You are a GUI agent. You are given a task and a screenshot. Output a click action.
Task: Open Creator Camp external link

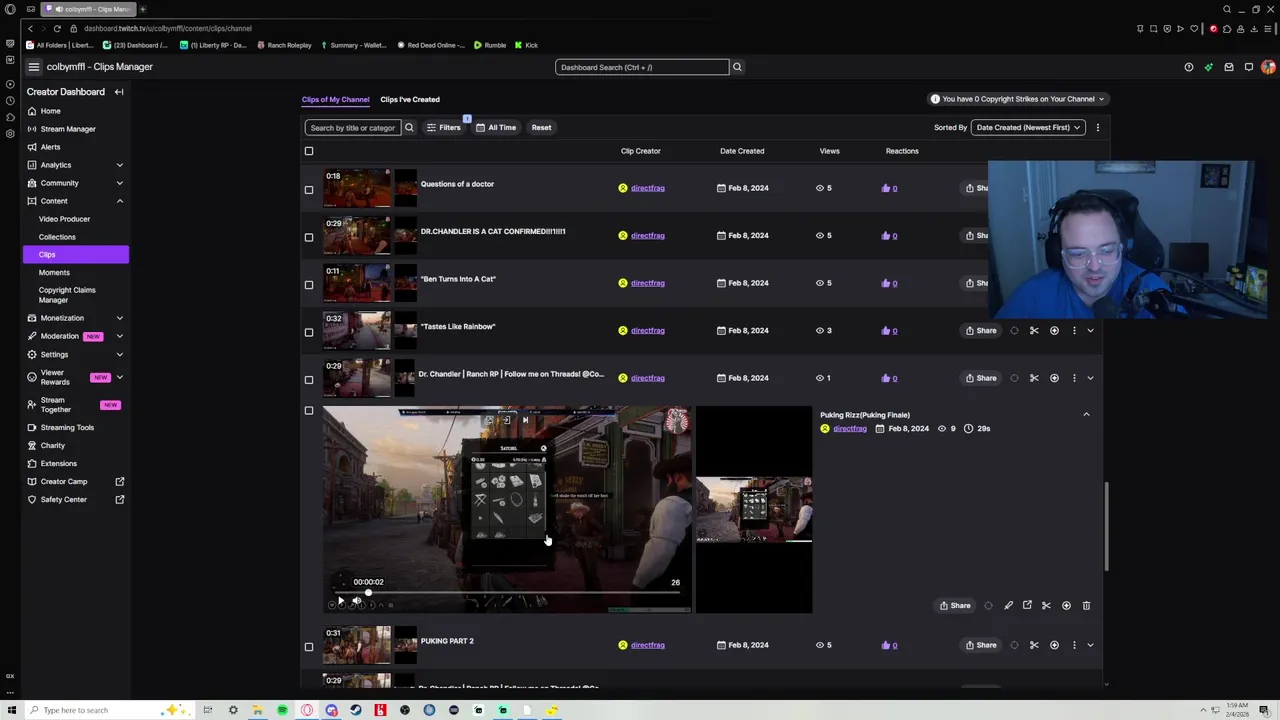(x=76, y=481)
